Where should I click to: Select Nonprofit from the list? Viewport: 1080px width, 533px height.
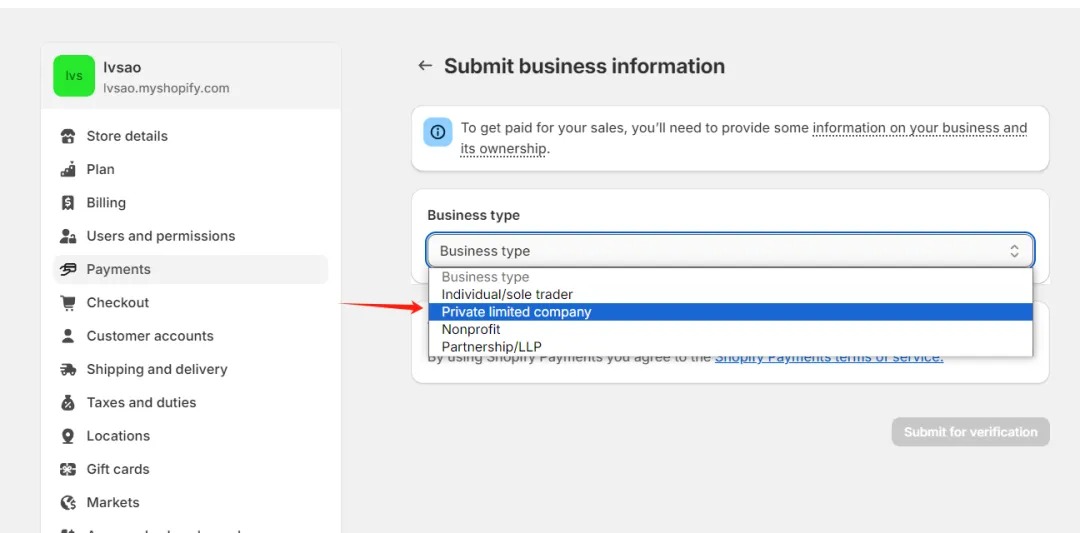point(471,329)
